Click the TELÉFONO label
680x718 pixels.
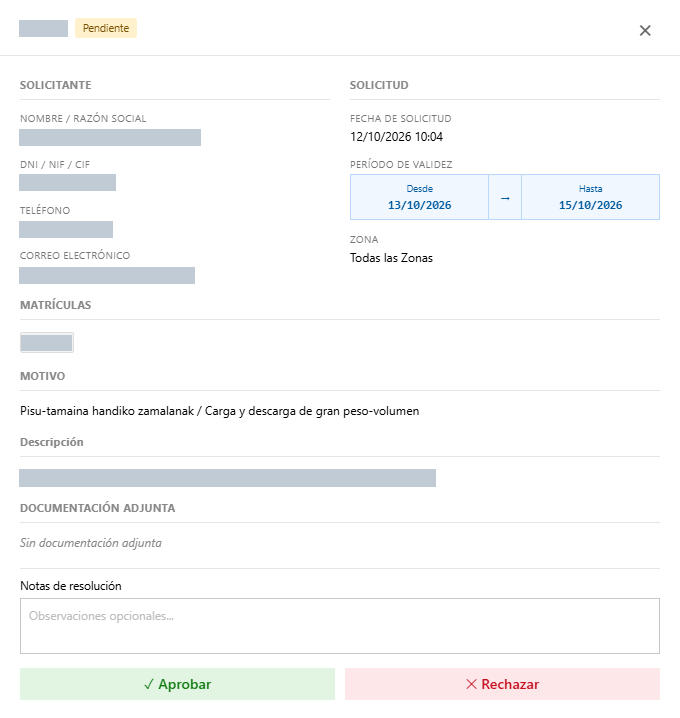(45, 211)
